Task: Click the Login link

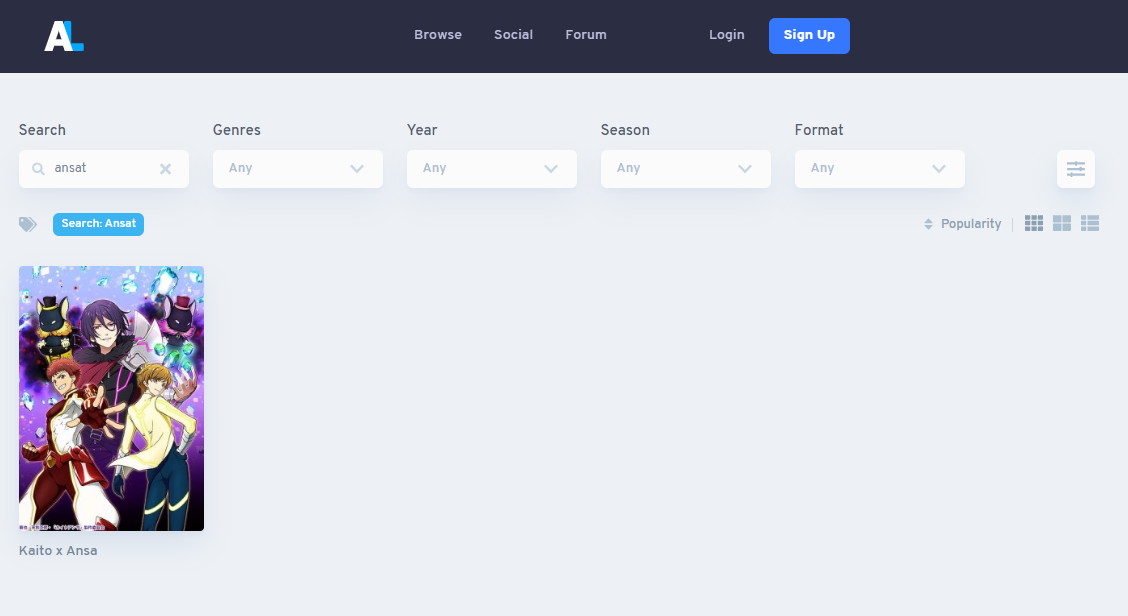Action: [727, 35]
